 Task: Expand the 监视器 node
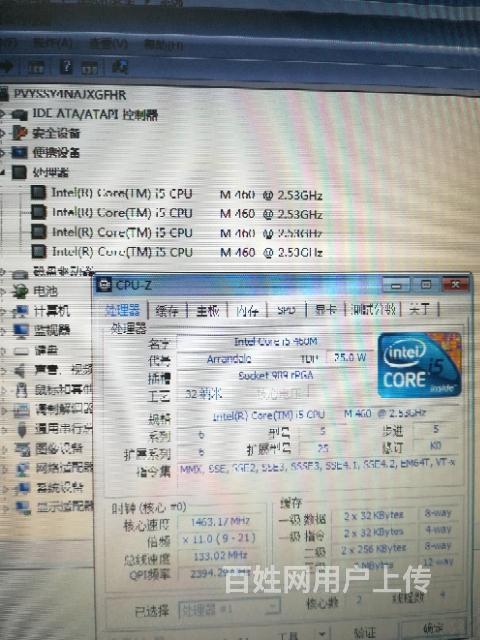(x=4, y=331)
